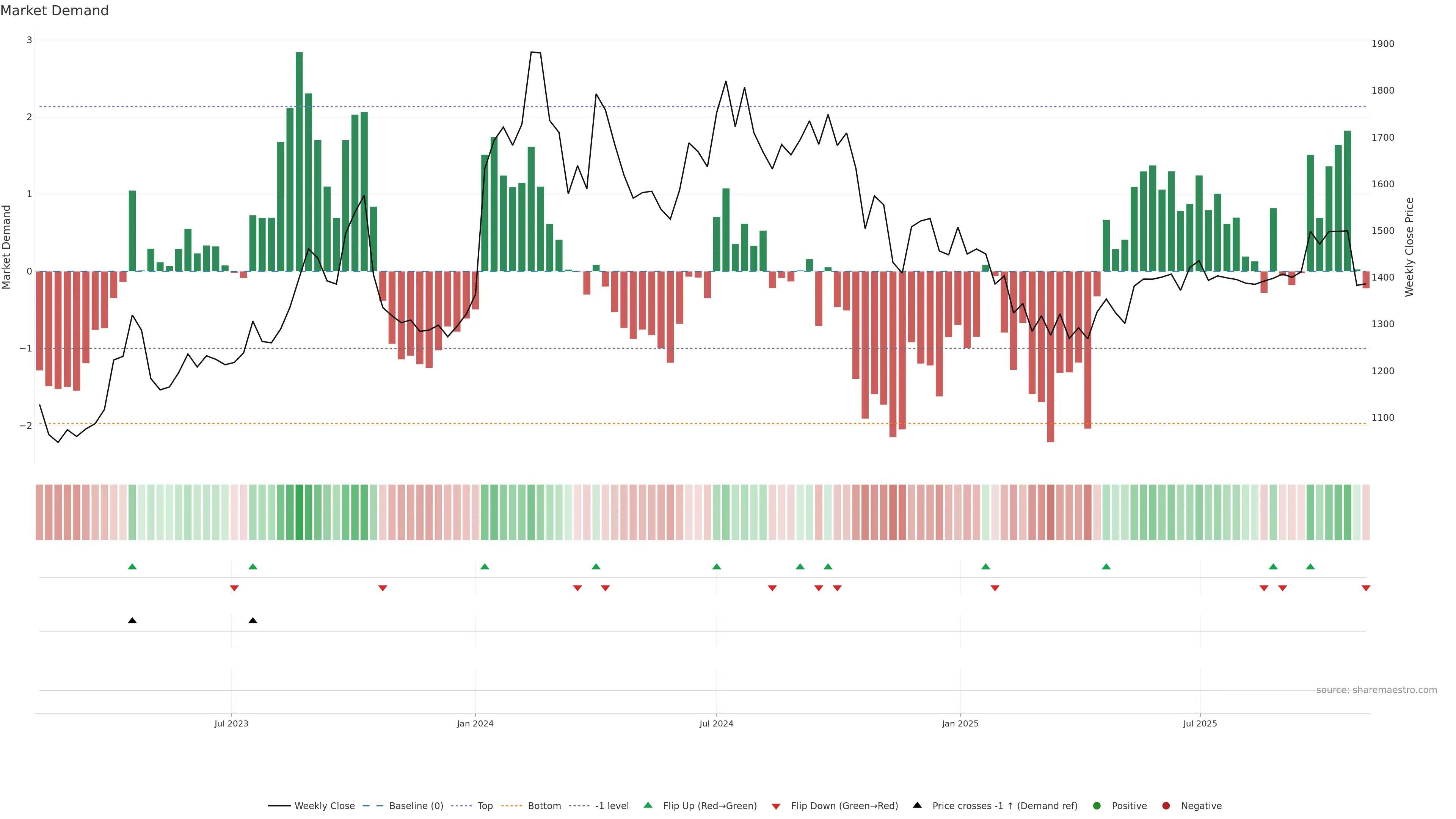The image size is (1456, 819).
Task: Click the Jul 2024 x-axis label
Action: pos(716,723)
